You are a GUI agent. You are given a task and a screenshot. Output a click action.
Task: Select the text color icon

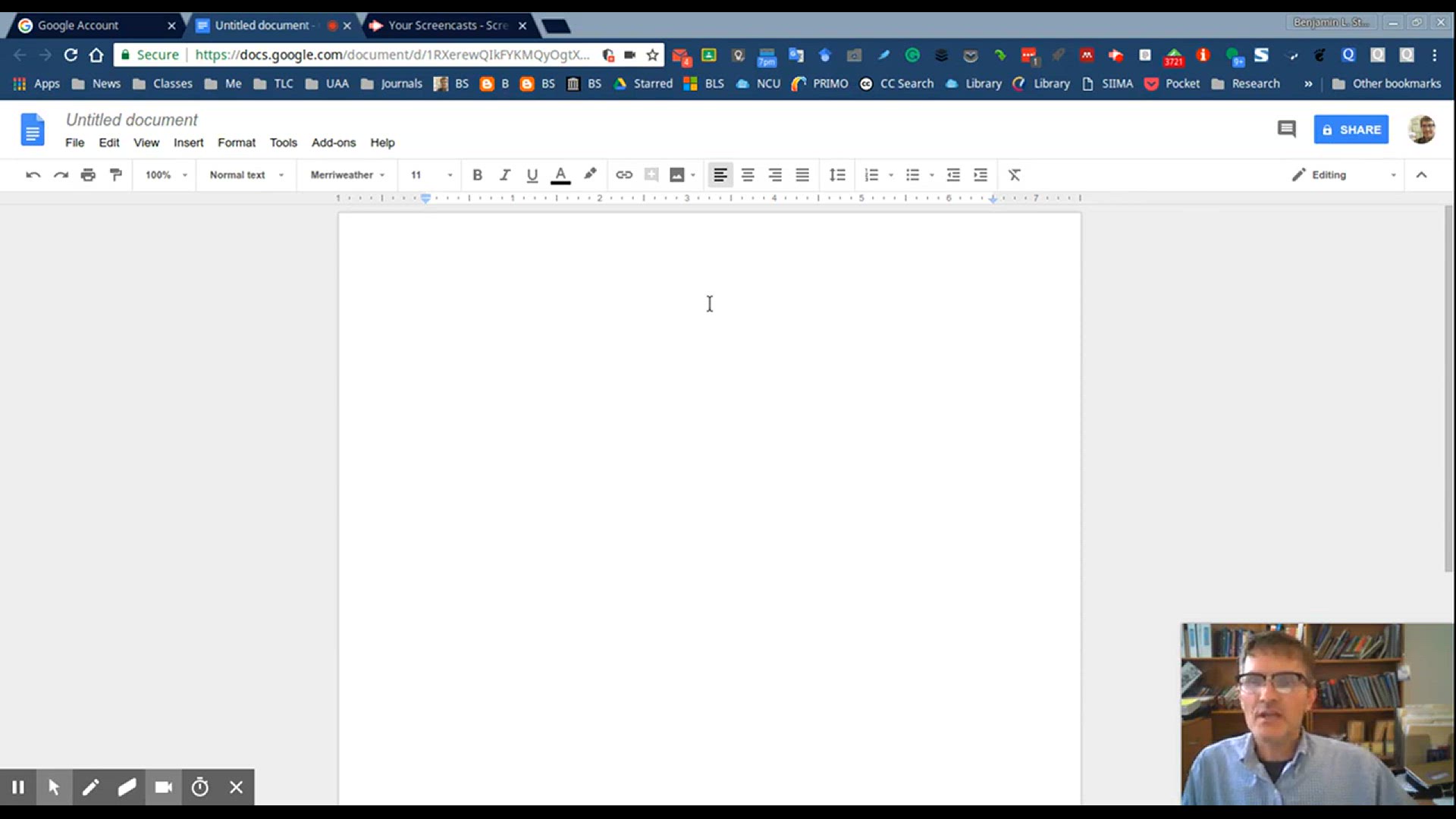(560, 176)
